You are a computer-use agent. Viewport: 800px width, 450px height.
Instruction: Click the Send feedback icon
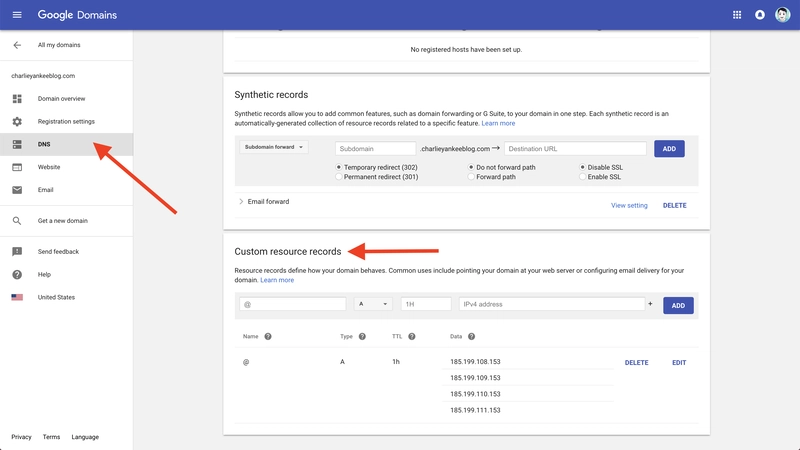point(17,252)
